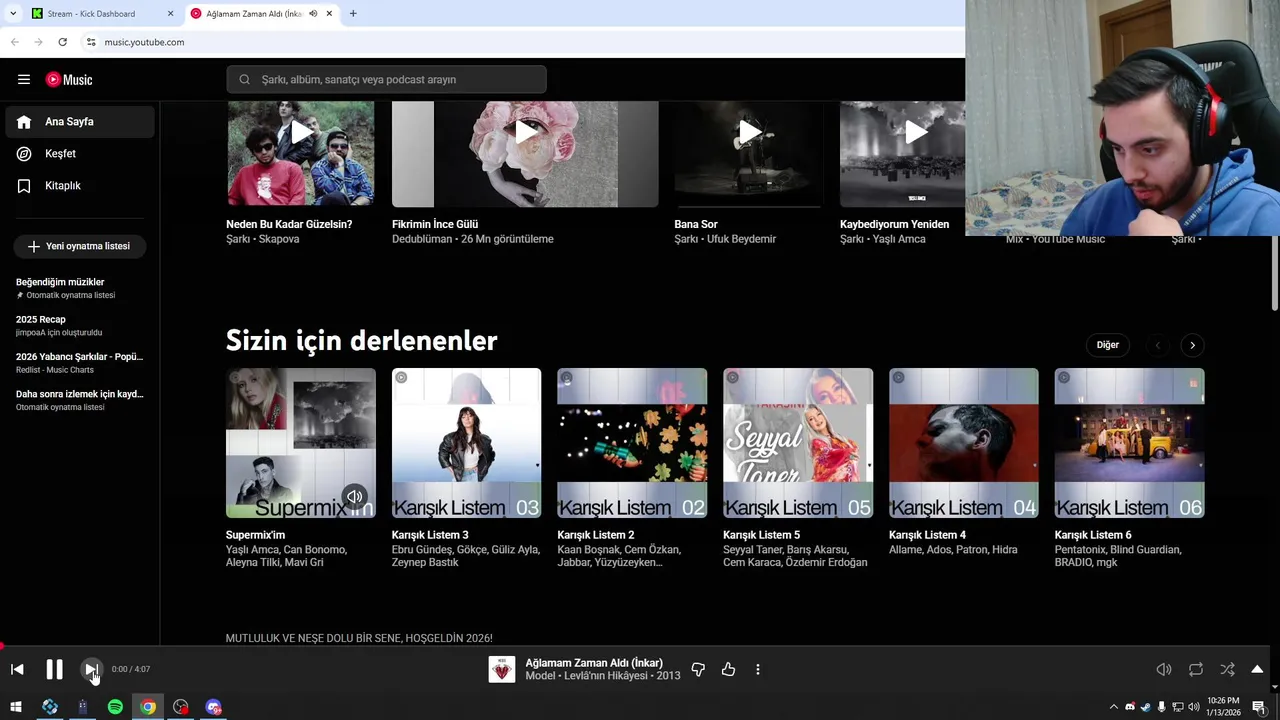Open Steam tray icon
The width and height of the screenshot is (1280, 720).
[x=1146, y=707]
